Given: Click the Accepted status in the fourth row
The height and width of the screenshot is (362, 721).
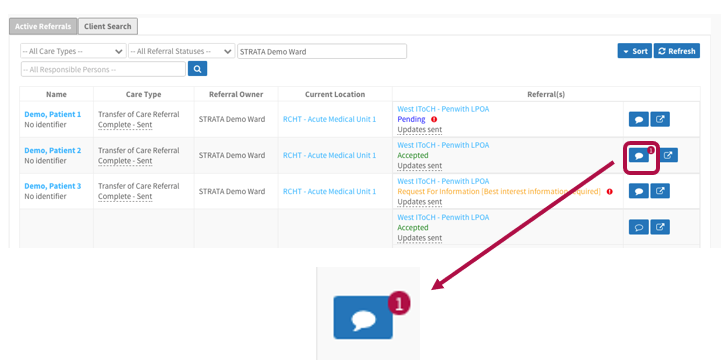Looking at the screenshot, I should [412, 227].
